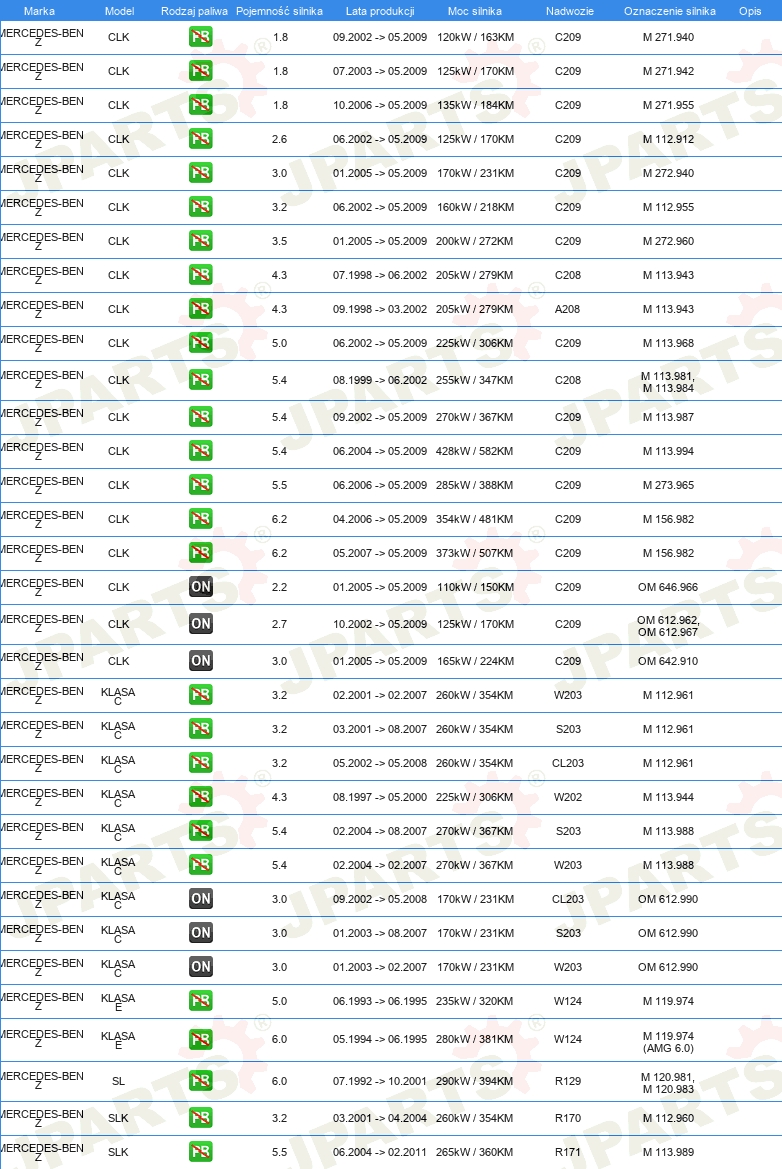Click the Rodzaj paliwa column header
This screenshot has width=782, height=1169.
tap(195, 11)
